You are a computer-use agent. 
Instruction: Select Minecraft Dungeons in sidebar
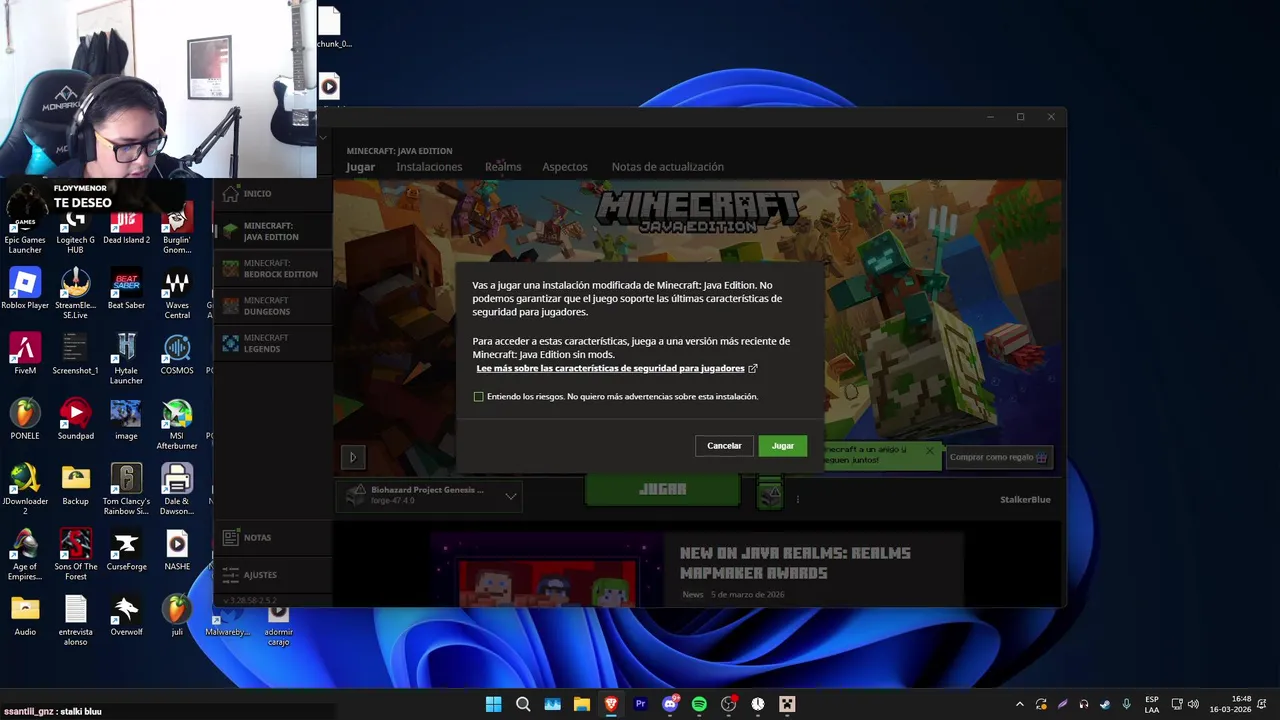[272, 306]
